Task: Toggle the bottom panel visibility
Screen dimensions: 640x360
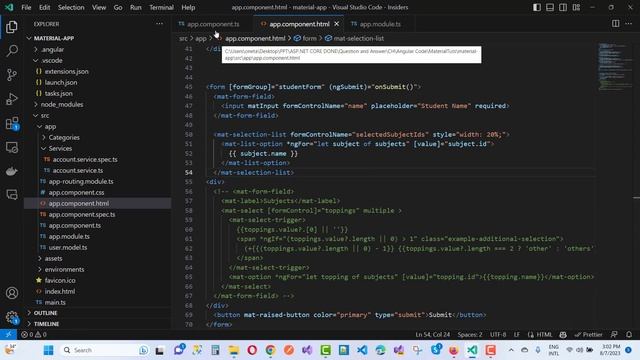Action: pos(550,7)
